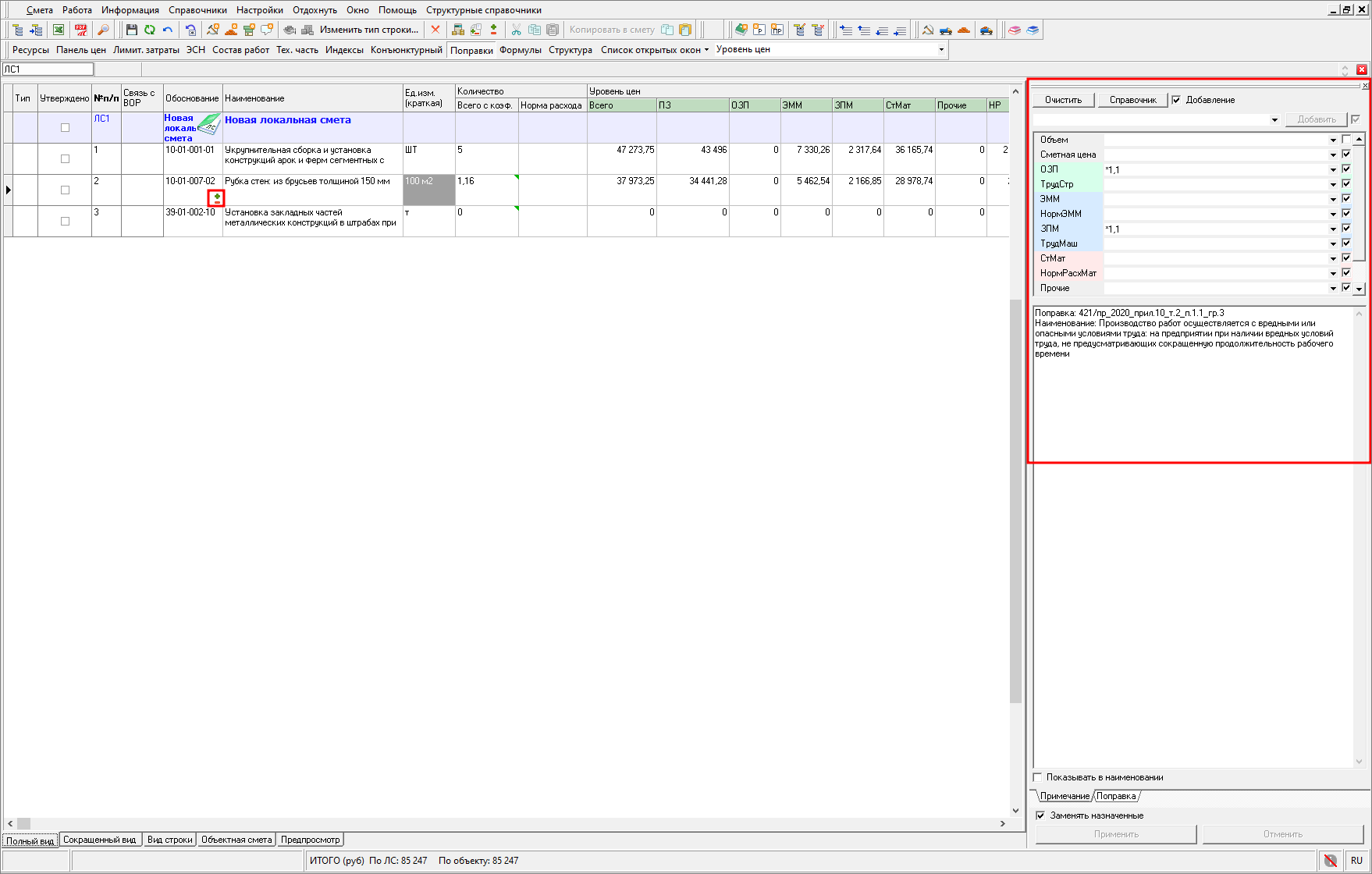Open the Уровень цен dropdown
1372x874 pixels.
(941, 49)
